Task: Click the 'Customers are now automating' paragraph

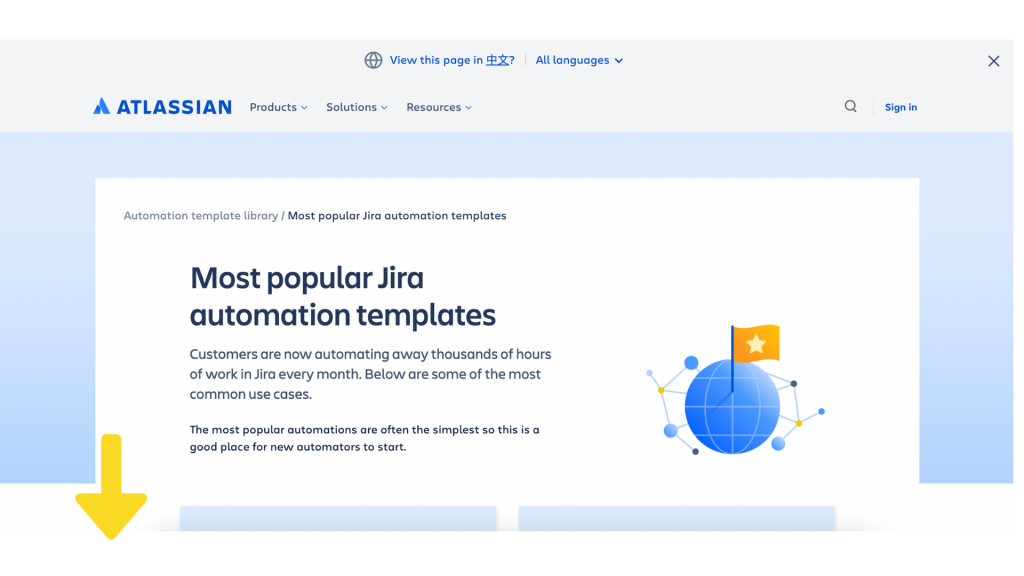Action: pos(370,374)
